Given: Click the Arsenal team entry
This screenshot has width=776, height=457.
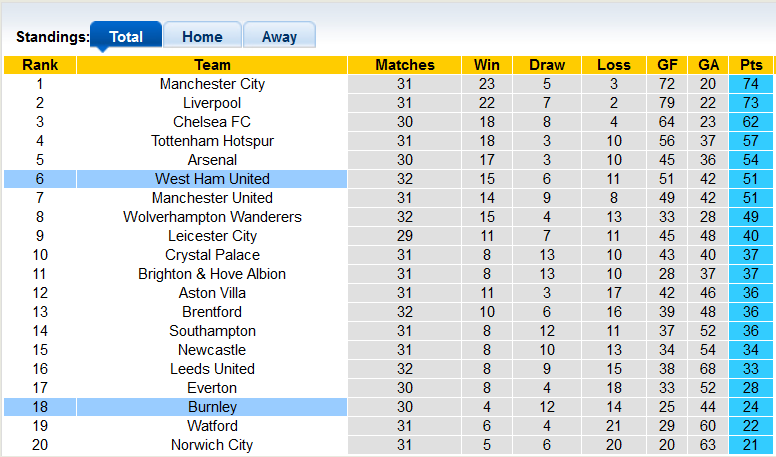Looking at the screenshot, I should click(212, 160).
